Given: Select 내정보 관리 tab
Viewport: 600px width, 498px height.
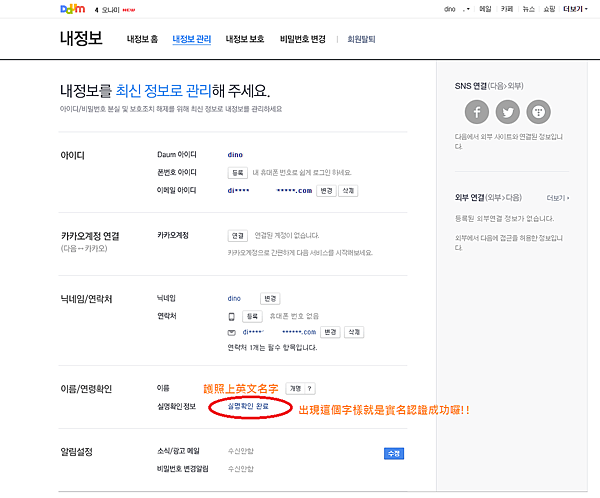Looking at the screenshot, I should (192, 39).
